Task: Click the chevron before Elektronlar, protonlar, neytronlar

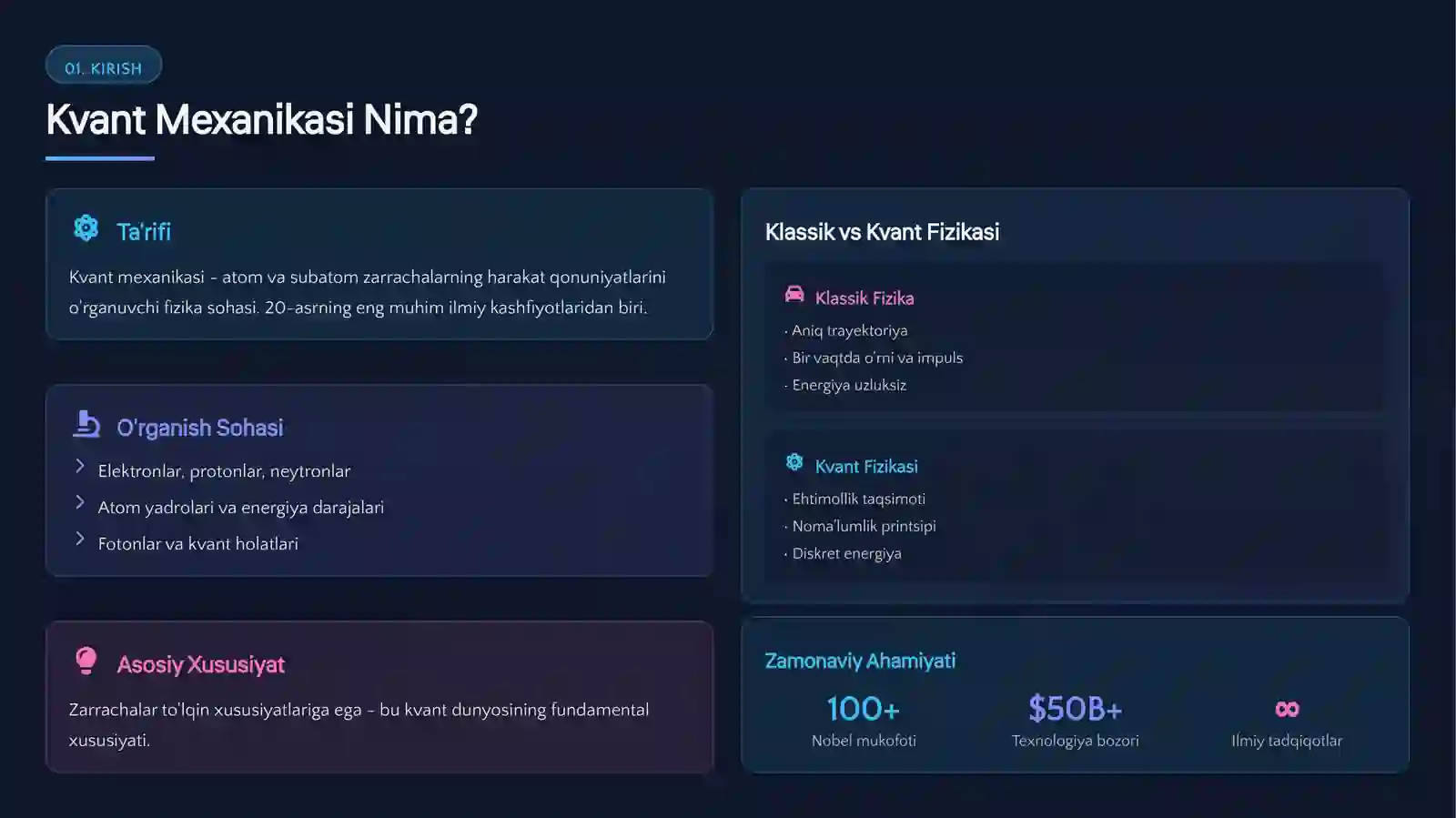Action: 80,467
